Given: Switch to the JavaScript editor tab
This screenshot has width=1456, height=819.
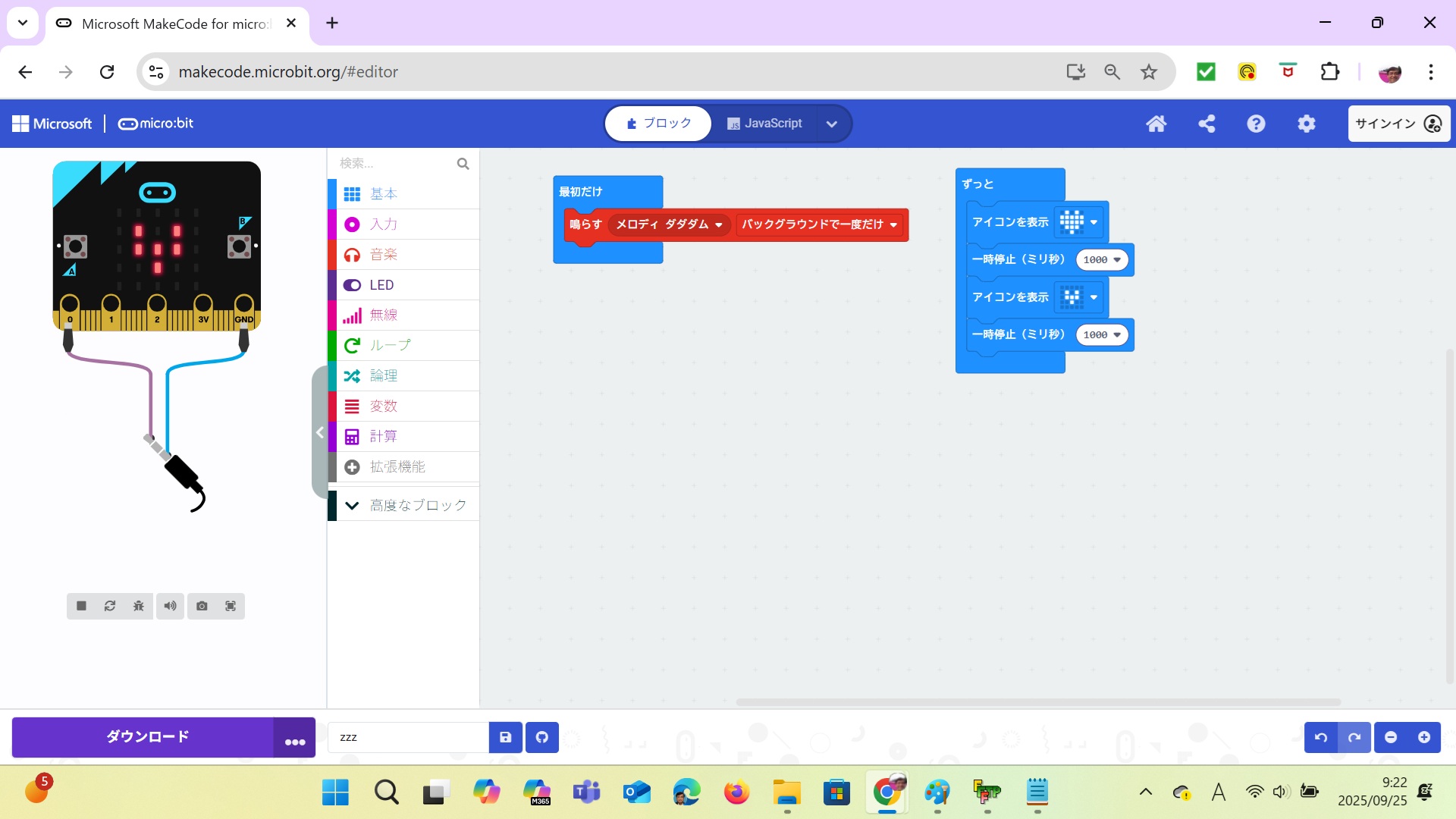Looking at the screenshot, I should [x=764, y=124].
